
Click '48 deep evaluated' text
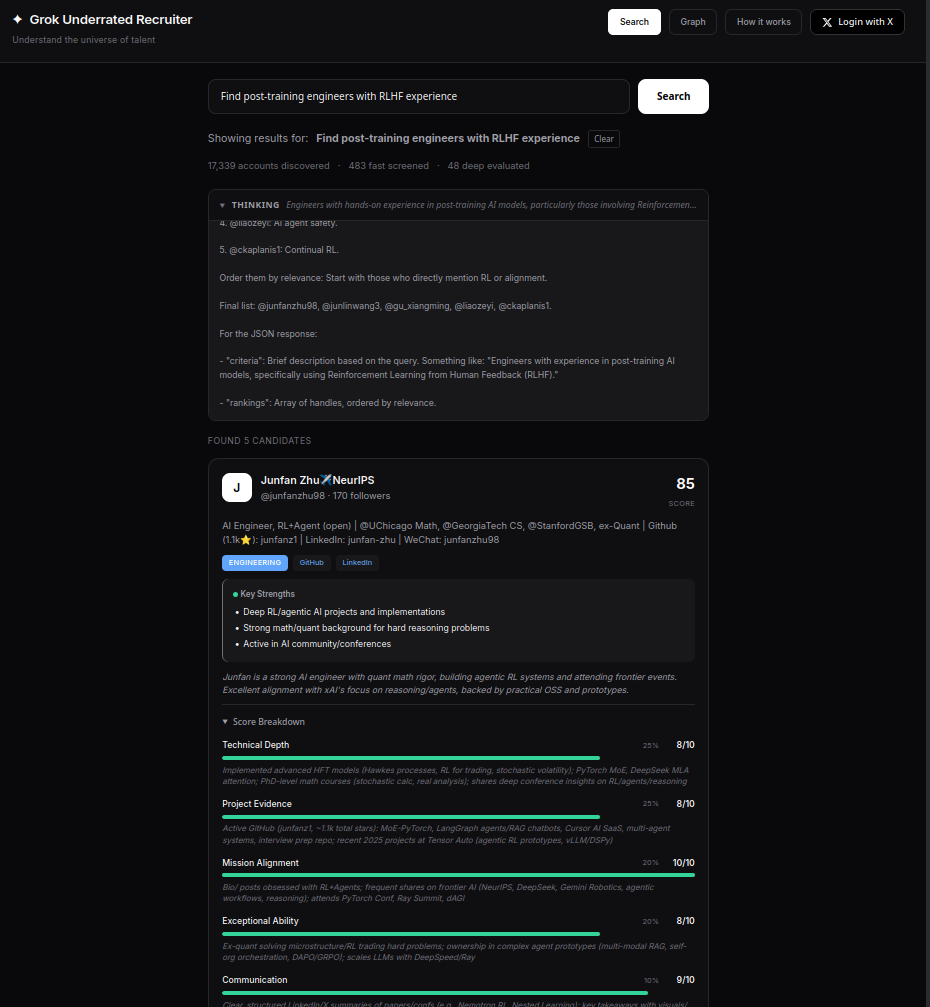[x=488, y=166]
